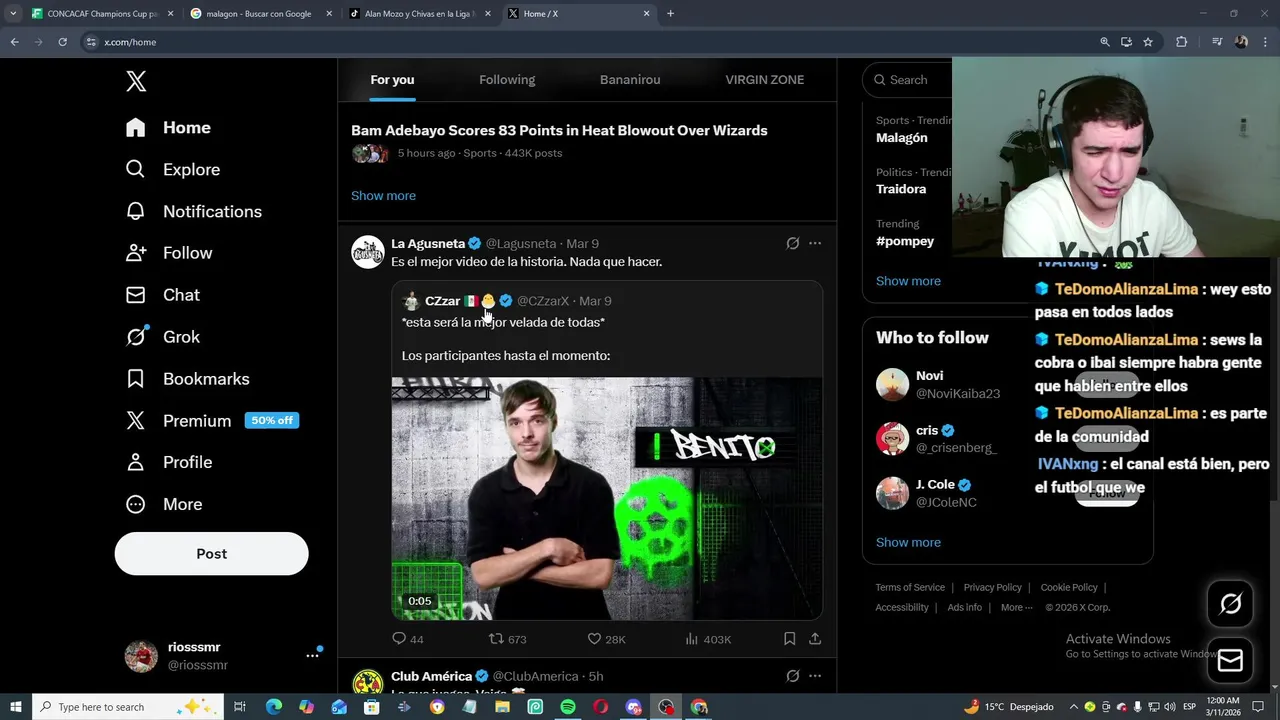
Task: Launch Grok from the sidebar
Action: pos(162,337)
